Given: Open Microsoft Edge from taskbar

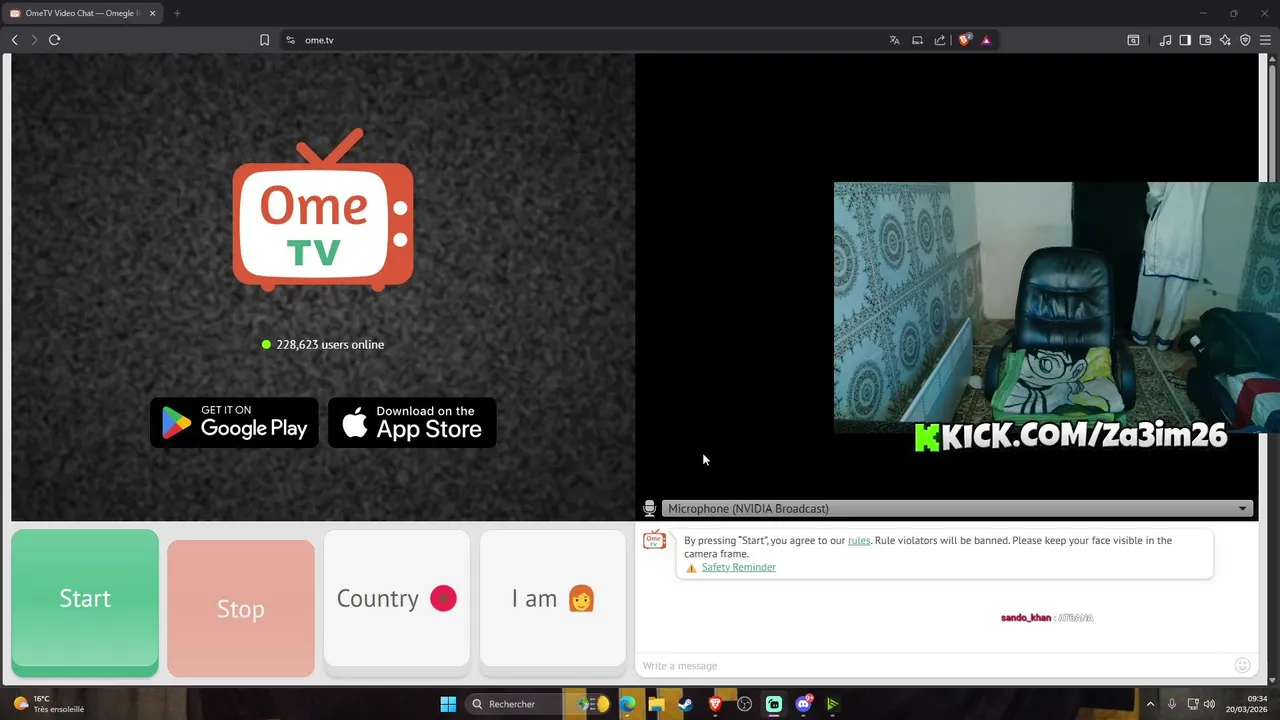Looking at the screenshot, I should 627,704.
